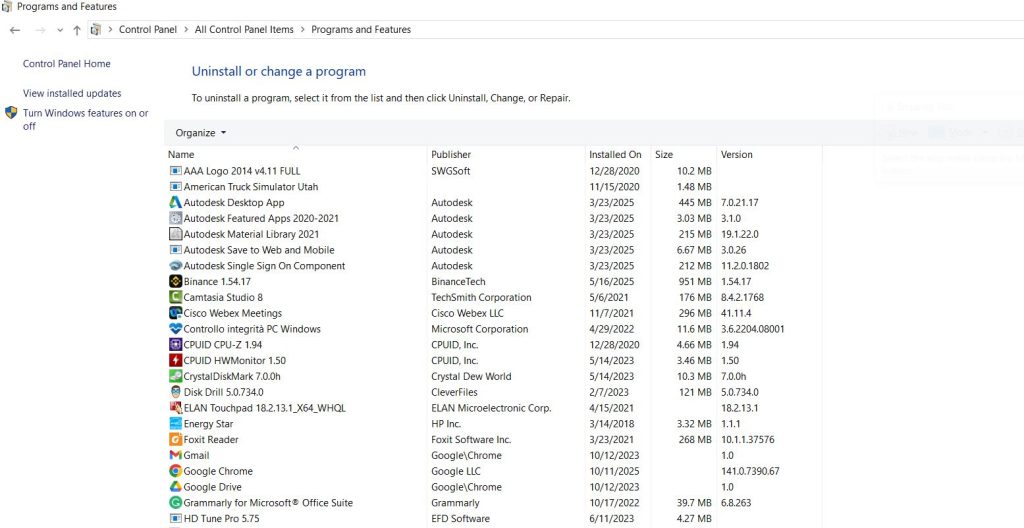Screen dimensions: 1024x528
Task: Expand the chevron after Control Panel breadcrumb
Action: point(186,30)
